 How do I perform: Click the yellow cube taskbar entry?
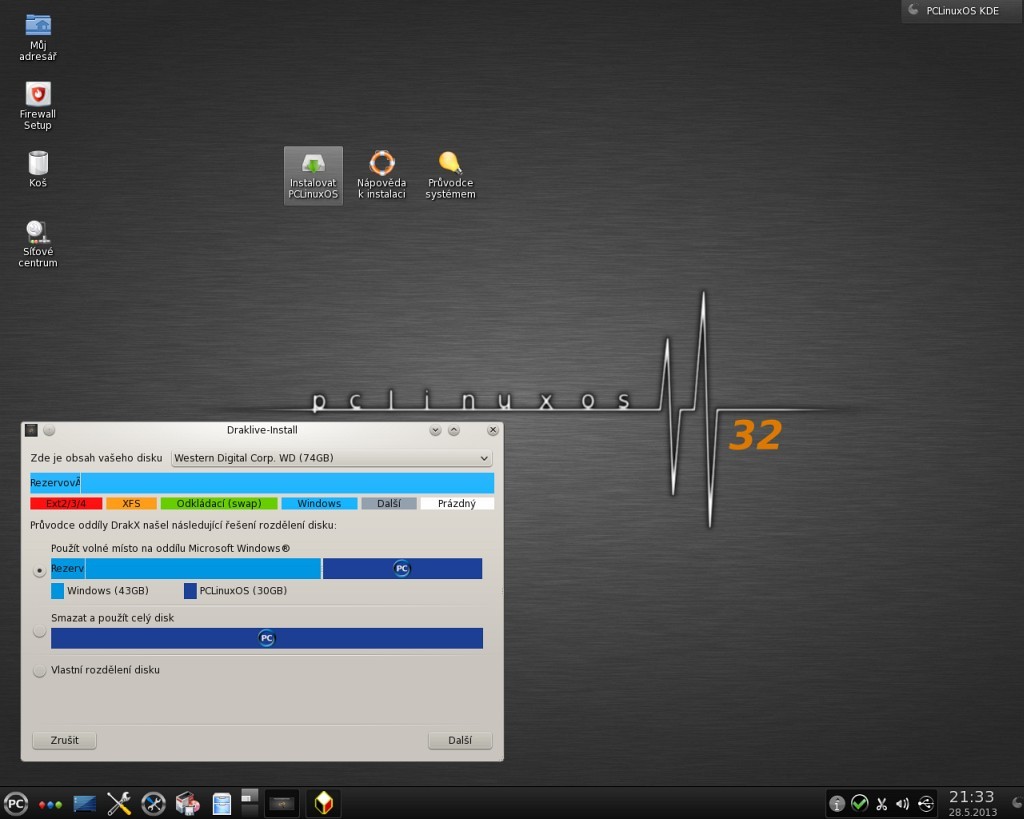coord(323,803)
